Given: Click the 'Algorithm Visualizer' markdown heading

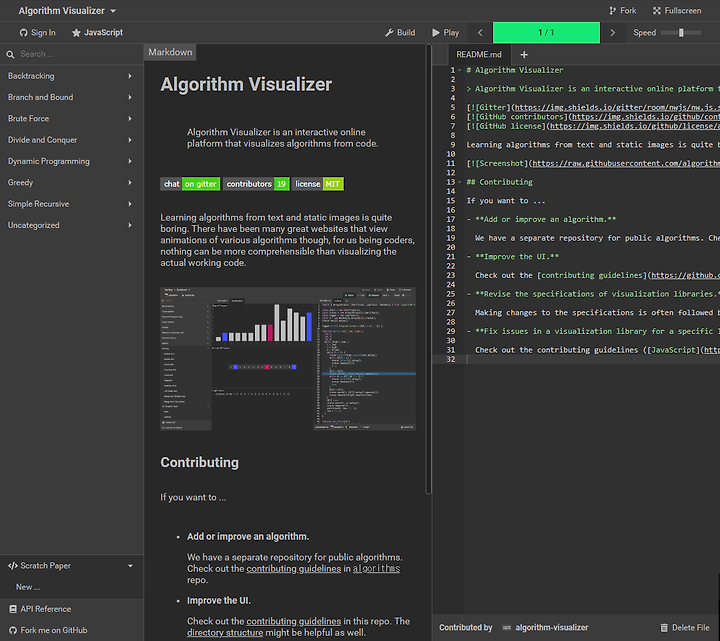Looking at the screenshot, I should (x=246, y=84).
